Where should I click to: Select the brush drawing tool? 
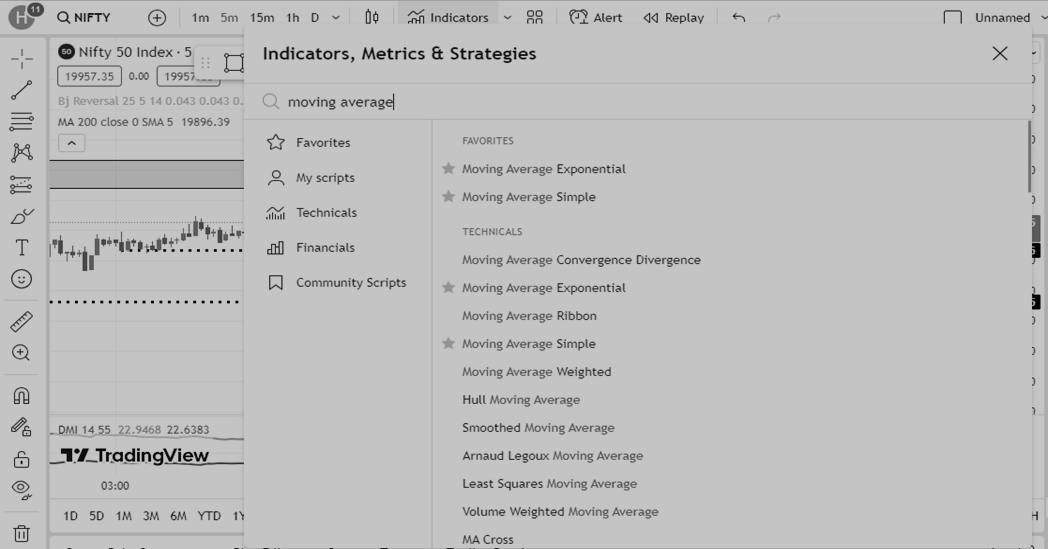tap(21, 216)
